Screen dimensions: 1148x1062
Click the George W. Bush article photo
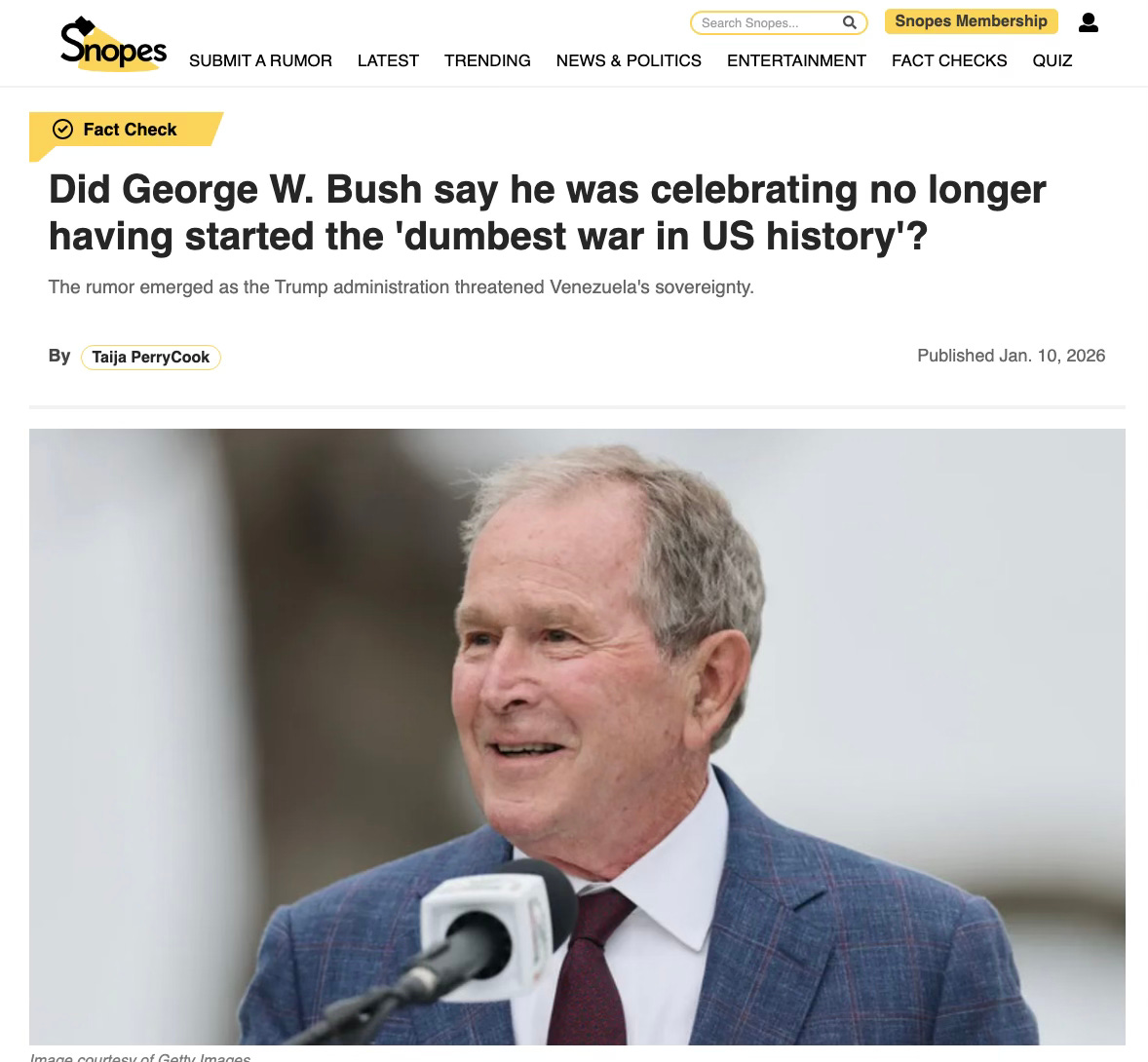577,737
